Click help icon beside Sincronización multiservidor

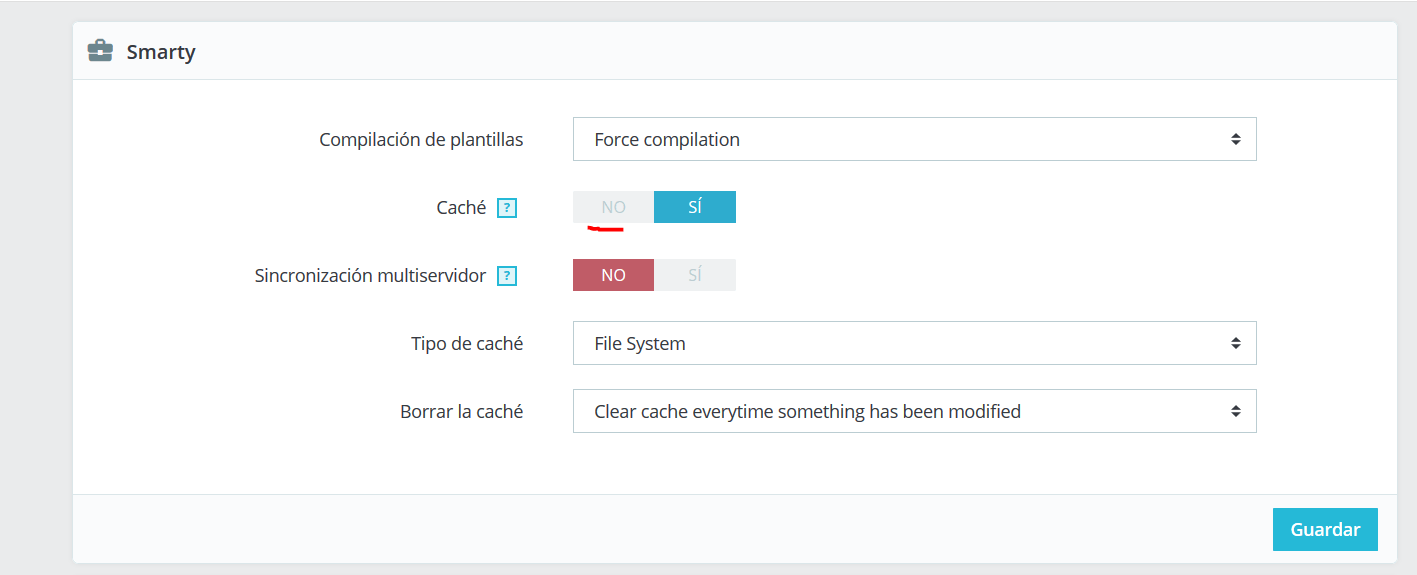click(x=507, y=276)
